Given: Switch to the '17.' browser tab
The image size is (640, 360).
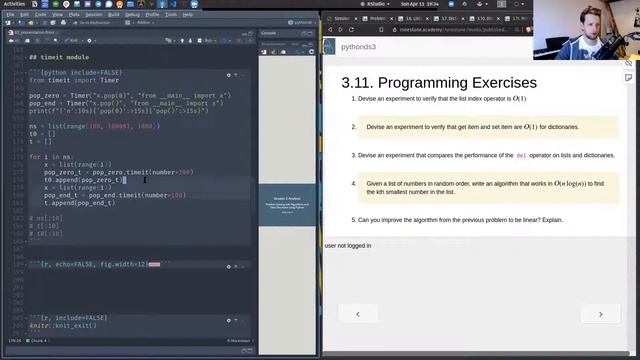Looking at the screenshot, I should (448, 18).
